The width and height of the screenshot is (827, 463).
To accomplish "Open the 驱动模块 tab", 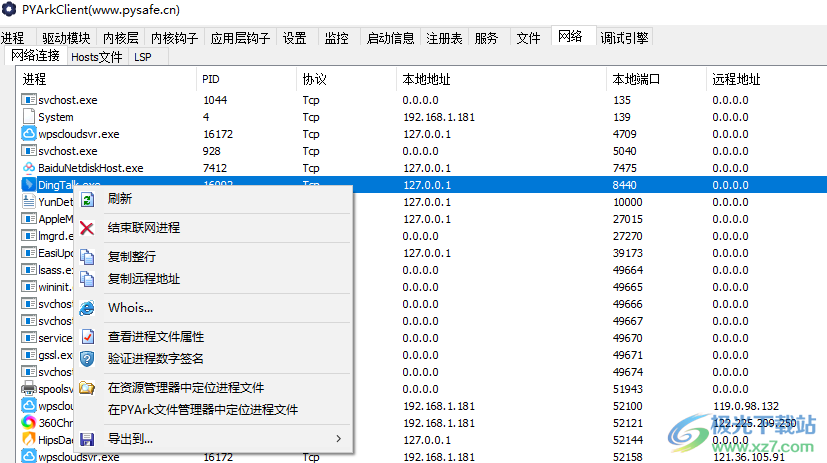I will [x=66, y=38].
